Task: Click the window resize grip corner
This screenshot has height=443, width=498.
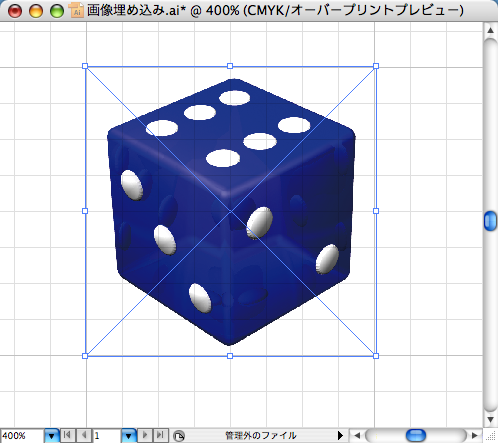Action: click(491, 436)
